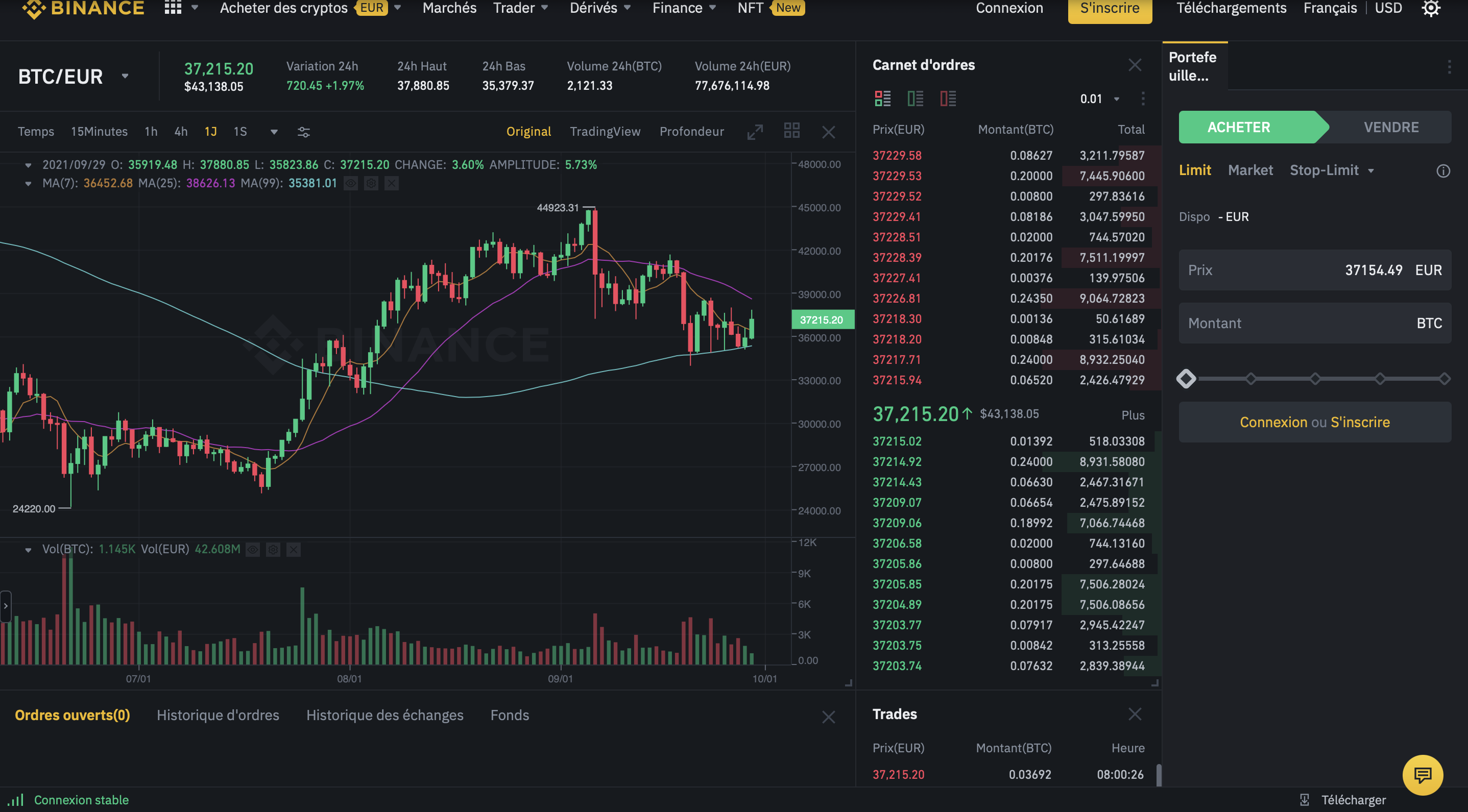This screenshot has height=812, width=1468.
Task: Remove the Volume indicator
Action: 294,550
